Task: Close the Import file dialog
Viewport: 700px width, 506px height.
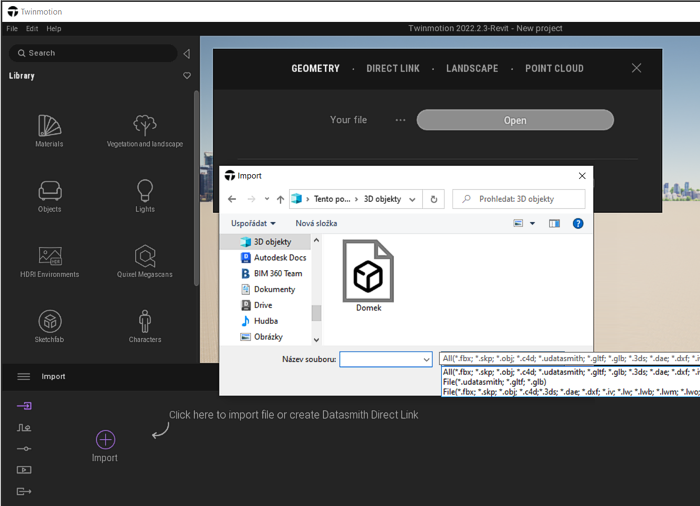Action: click(582, 176)
